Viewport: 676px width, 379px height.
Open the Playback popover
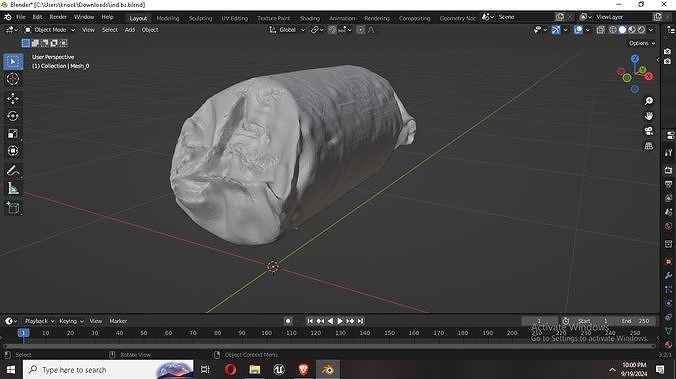pyautogui.click(x=39, y=321)
